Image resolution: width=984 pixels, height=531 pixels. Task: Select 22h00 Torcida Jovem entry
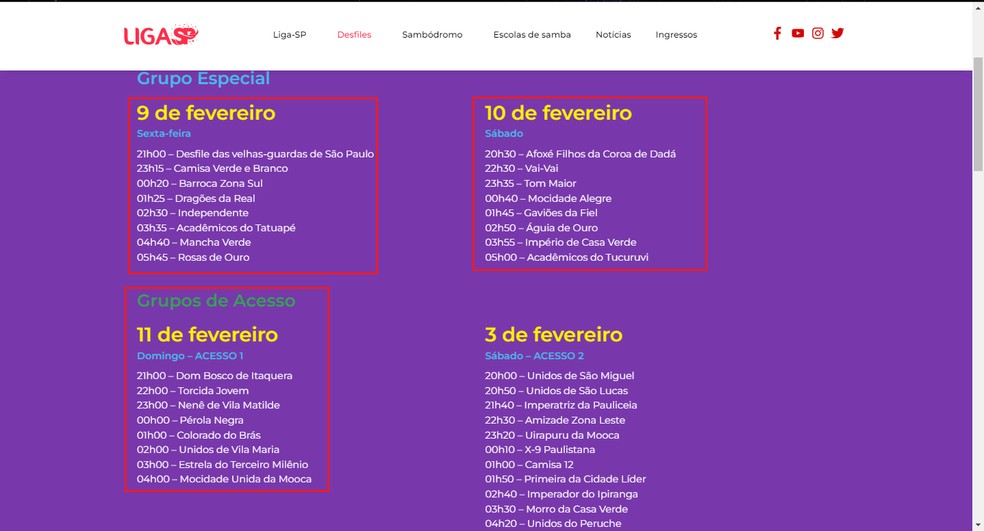pos(193,390)
